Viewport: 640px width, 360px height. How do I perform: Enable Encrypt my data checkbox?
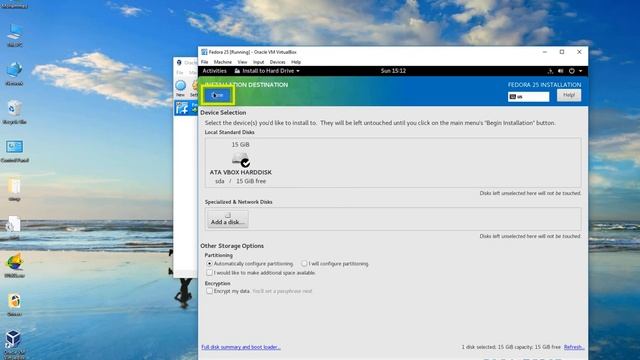click(209, 291)
